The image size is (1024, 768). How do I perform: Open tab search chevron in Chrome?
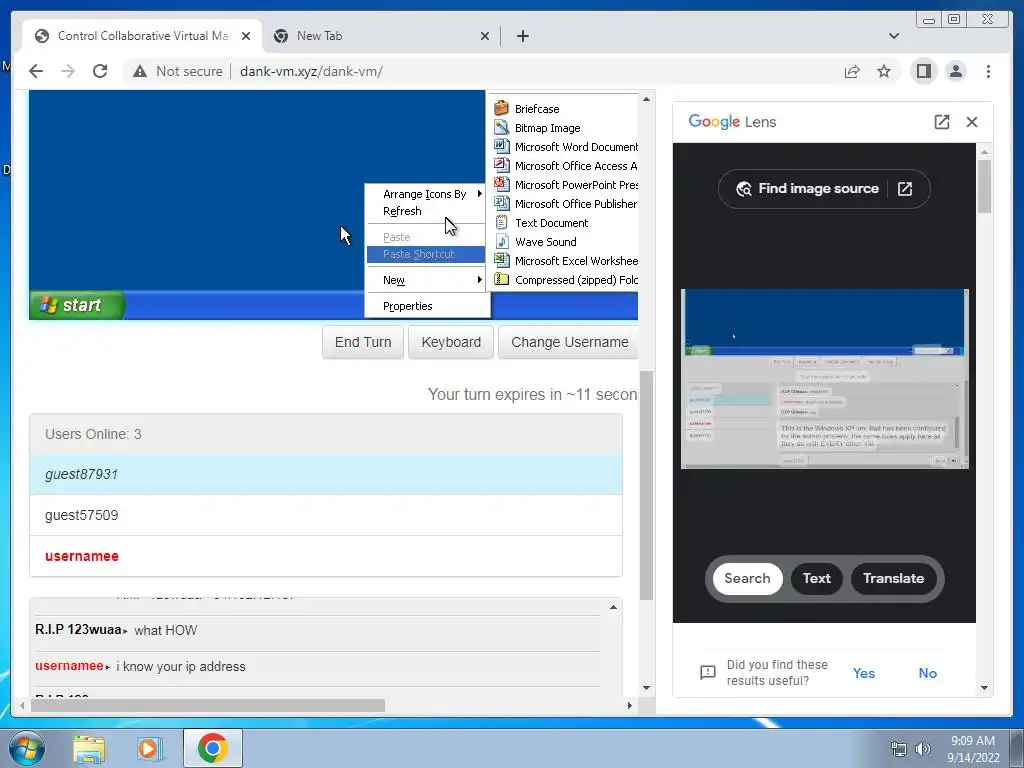[x=894, y=36]
